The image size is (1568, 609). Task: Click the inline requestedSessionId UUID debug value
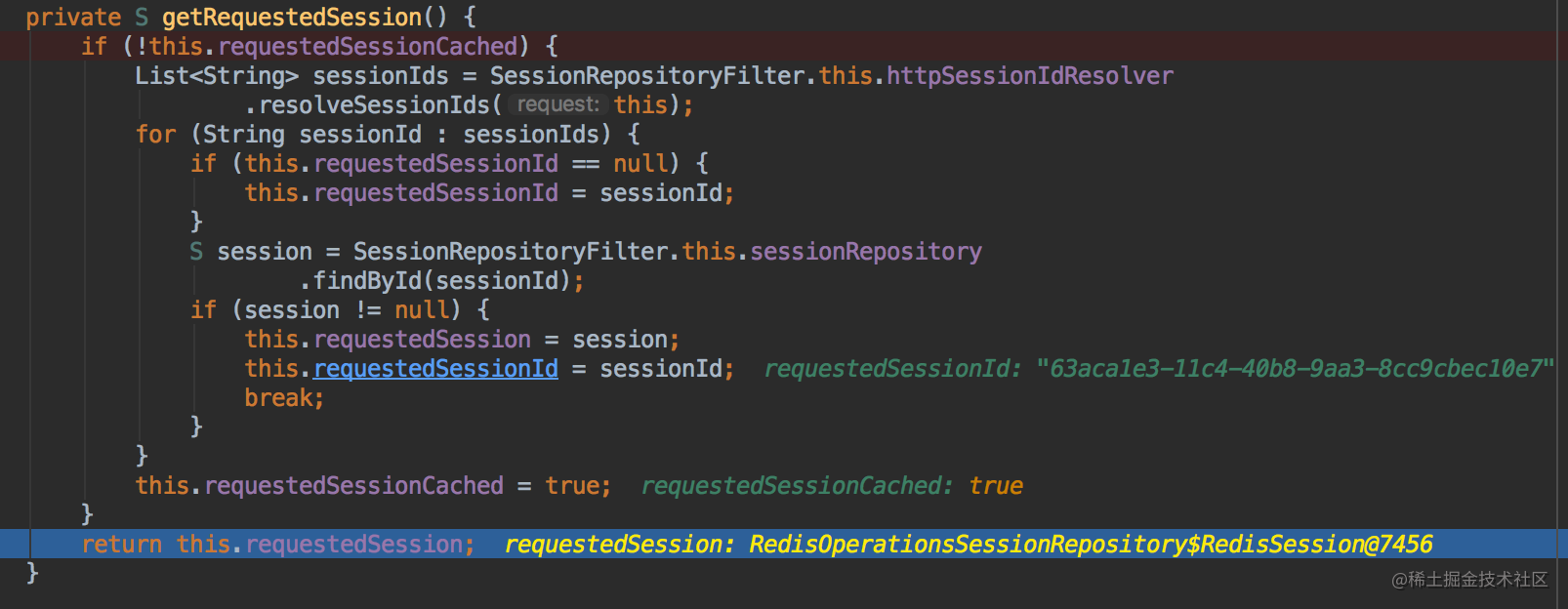point(1159,369)
